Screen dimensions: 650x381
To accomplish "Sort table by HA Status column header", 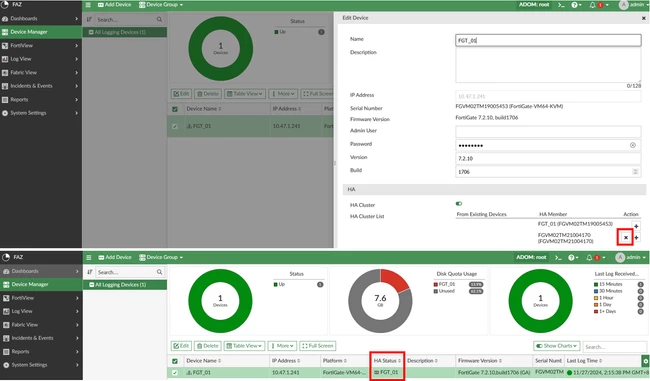I will tap(387, 361).
